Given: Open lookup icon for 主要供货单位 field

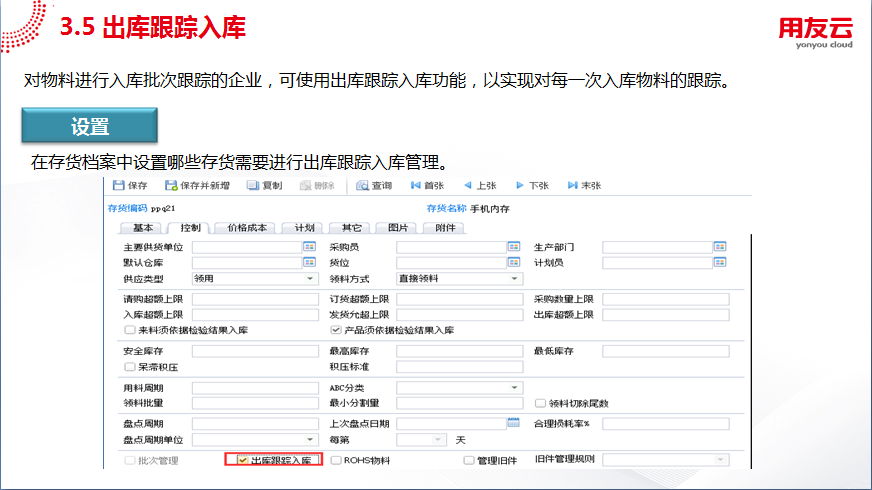Looking at the screenshot, I should tap(309, 247).
